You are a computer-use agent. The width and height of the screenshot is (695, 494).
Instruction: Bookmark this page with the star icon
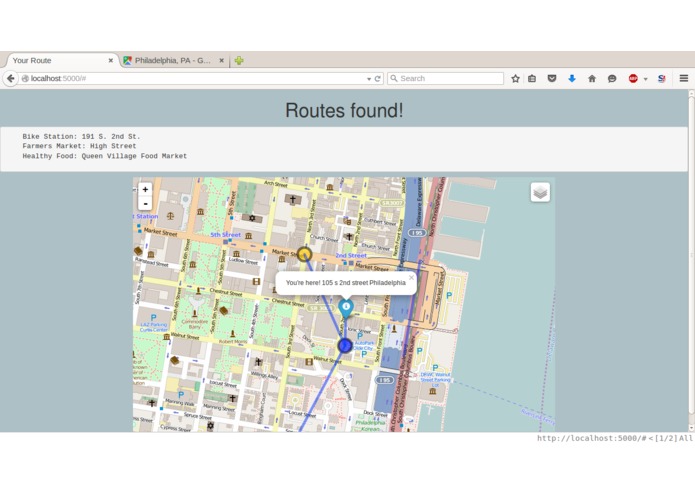515,78
